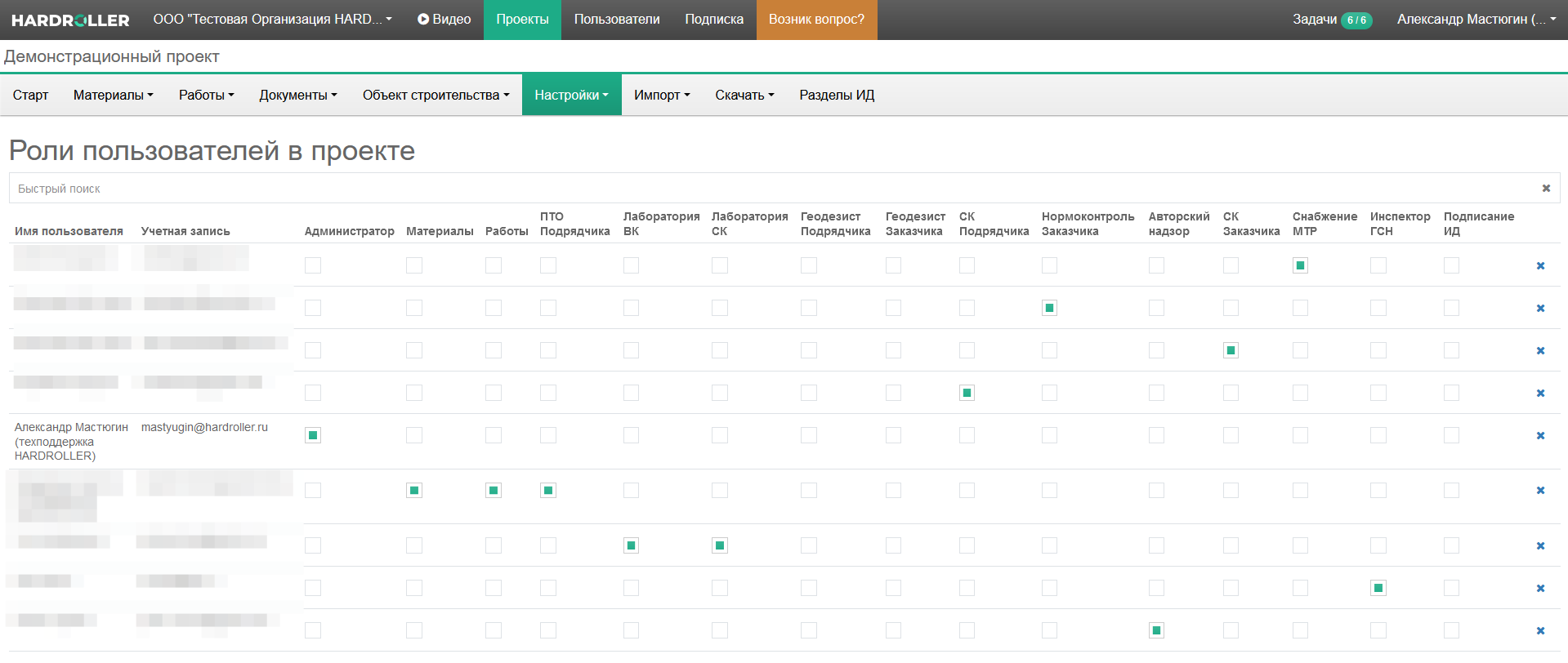
Task: Click the Авторский надзор column header
Action: [1179, 224]
